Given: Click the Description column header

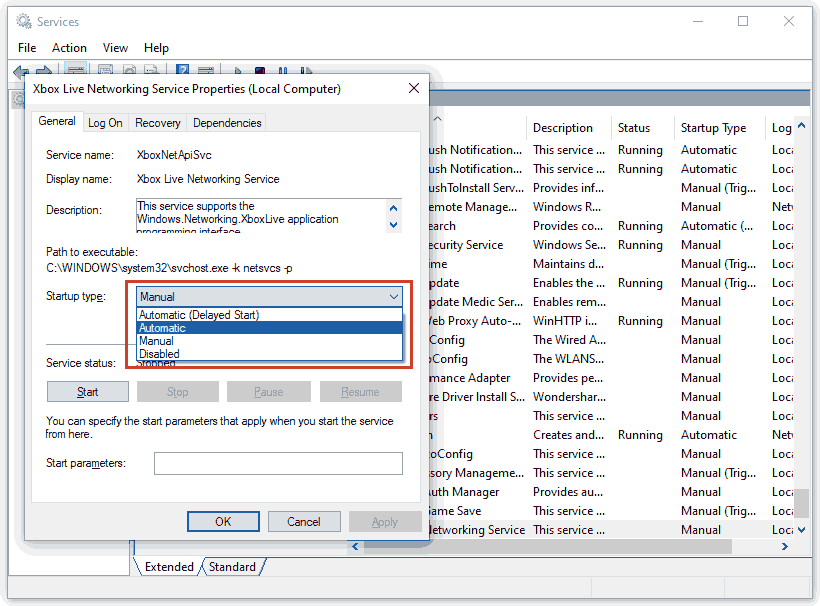Looking at the screenshot, I should [568, 128].
